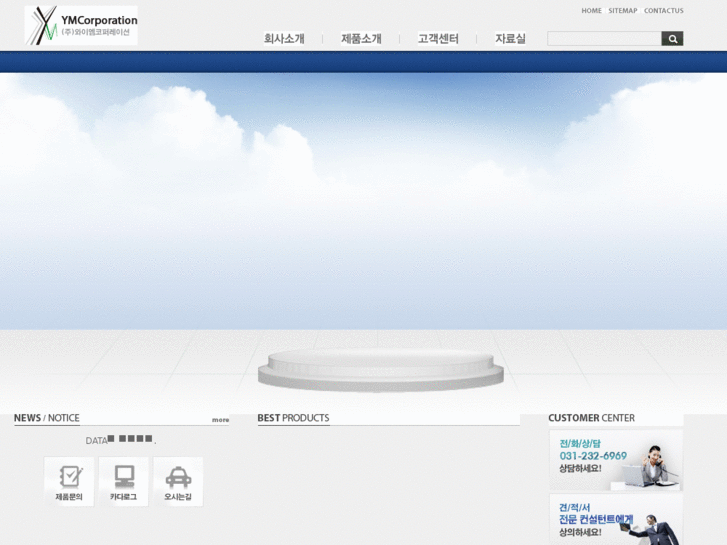Click the YMCorporation logo
The height and width of the screenshot is (545, 727).
tap(81, 26)
